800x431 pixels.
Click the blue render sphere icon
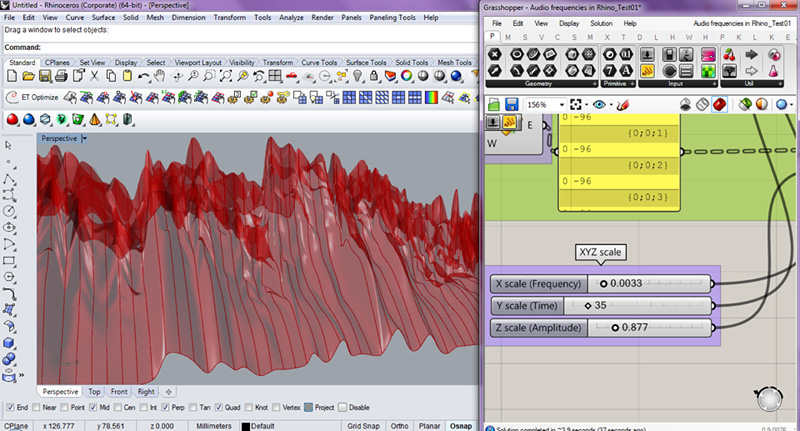[x=456, y=76]
